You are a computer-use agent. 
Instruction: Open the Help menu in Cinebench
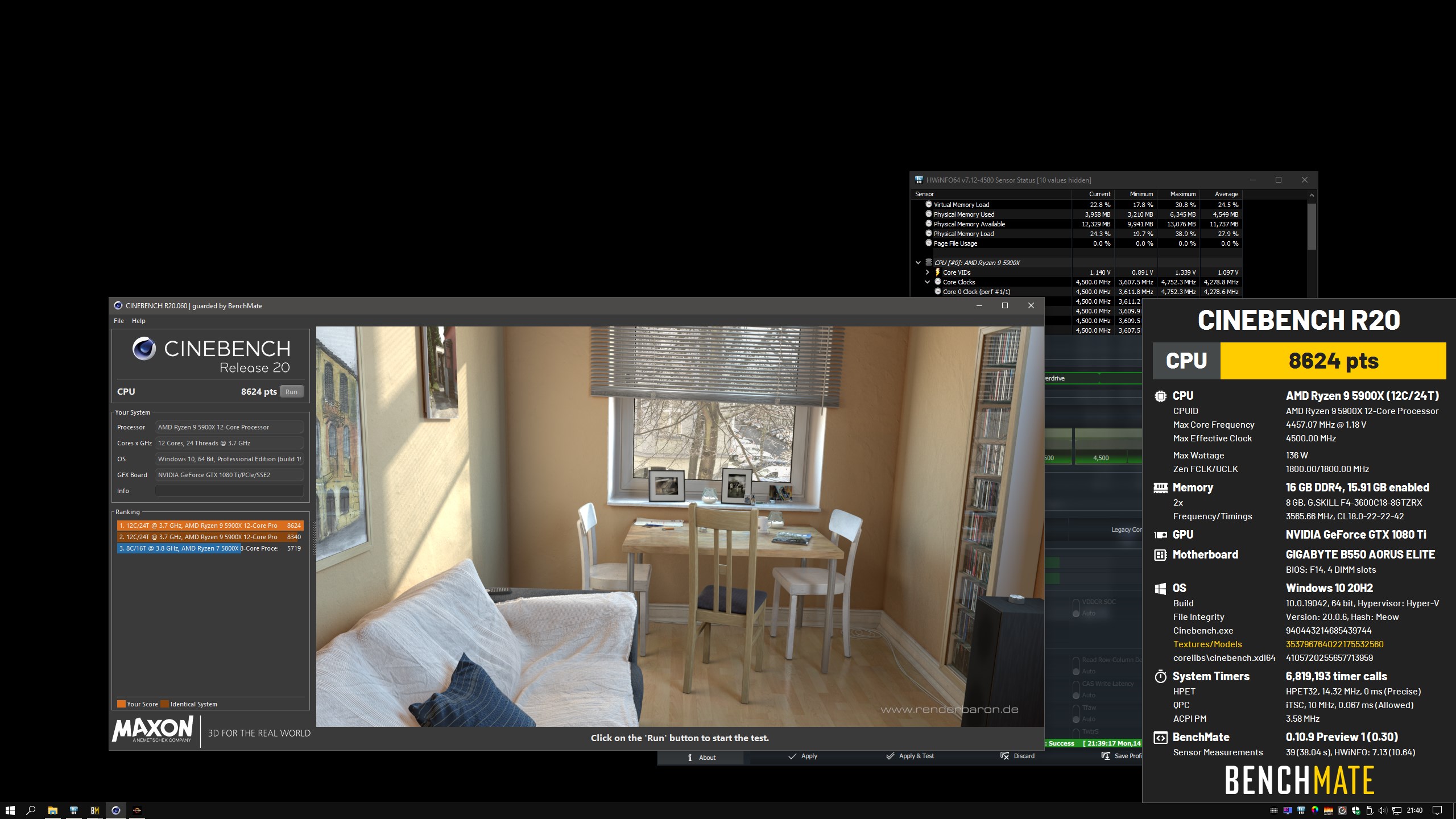point(139,321)
